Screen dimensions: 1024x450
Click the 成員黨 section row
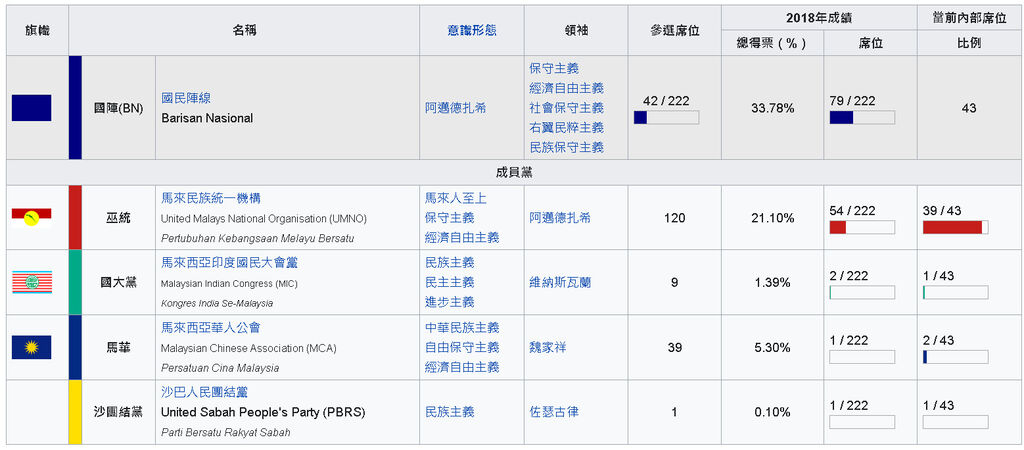pyautogui.click(x=513, y=173)
